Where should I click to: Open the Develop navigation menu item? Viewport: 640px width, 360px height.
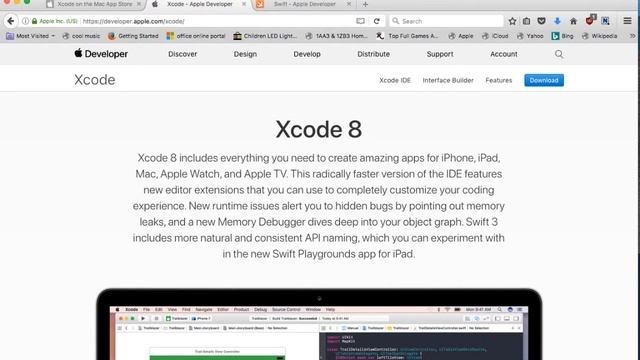307,54
